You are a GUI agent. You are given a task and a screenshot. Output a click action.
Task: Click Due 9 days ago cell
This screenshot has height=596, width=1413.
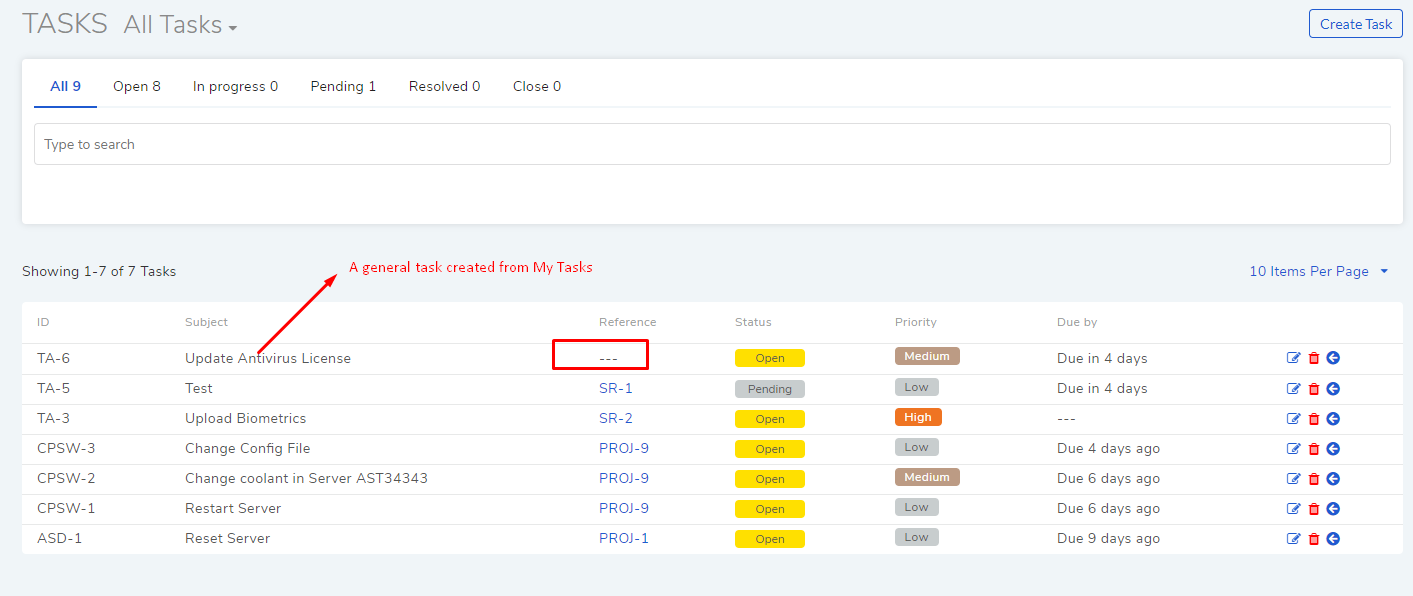coord(1108,538)
